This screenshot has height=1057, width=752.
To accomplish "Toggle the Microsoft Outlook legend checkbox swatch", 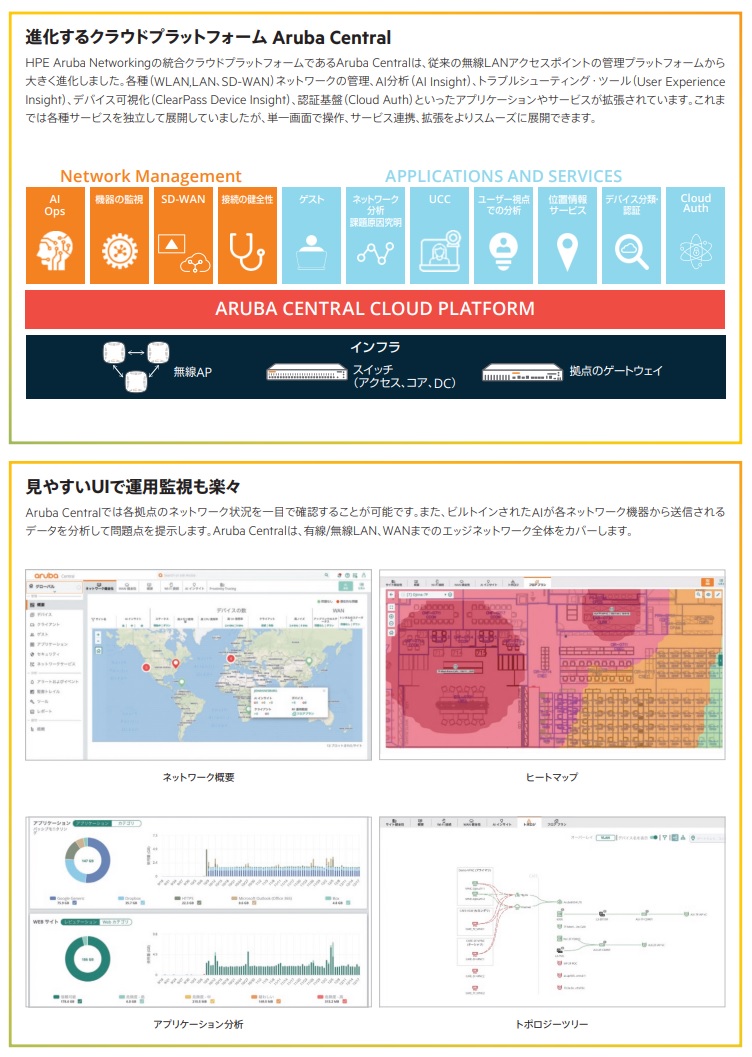I will click(x=254, y=903).
